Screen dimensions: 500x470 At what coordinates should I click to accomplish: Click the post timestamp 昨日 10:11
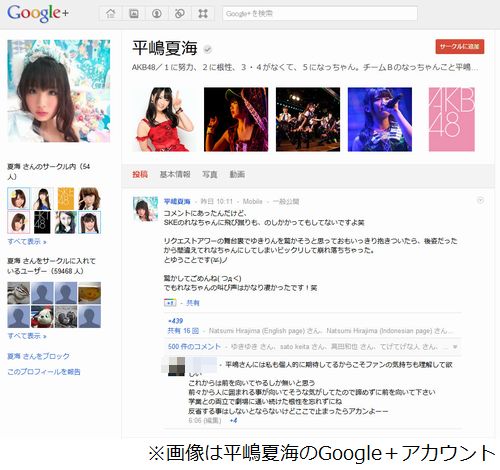pyautogui.click(x=216, y=202)
